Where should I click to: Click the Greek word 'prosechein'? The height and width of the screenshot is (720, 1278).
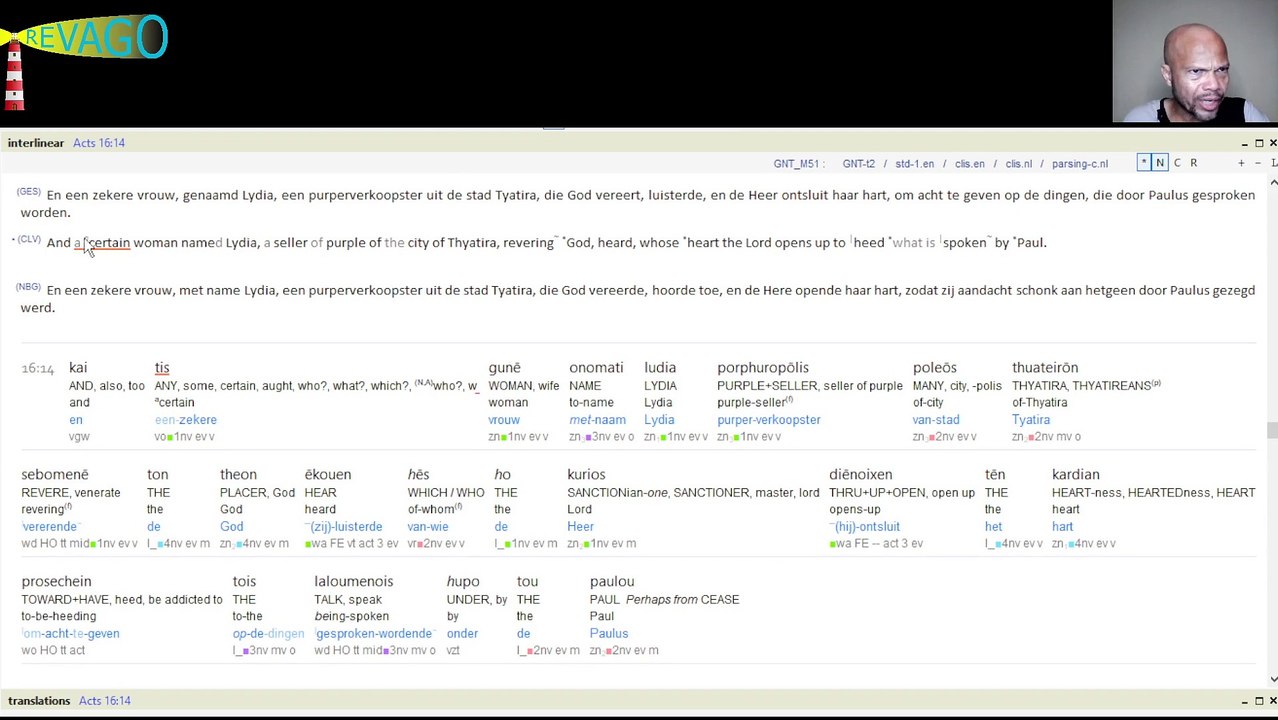56,582
